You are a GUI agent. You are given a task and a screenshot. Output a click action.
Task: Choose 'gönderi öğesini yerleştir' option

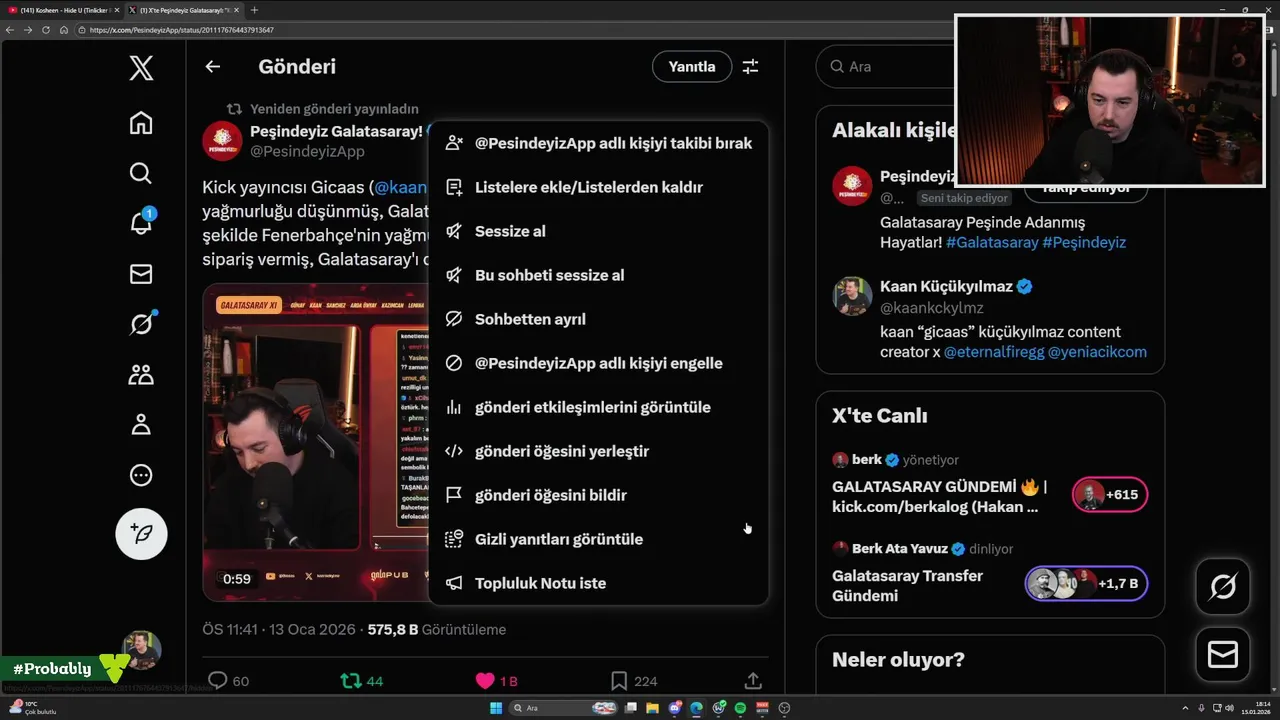click(598, 451)
